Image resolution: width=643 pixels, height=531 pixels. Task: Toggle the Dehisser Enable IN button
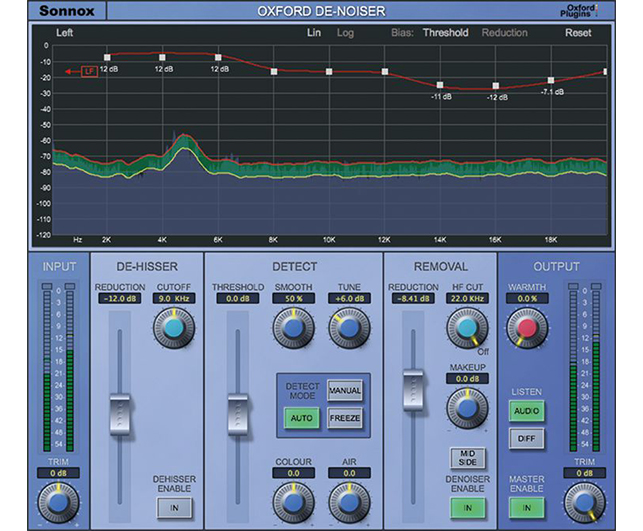(174, 508)
